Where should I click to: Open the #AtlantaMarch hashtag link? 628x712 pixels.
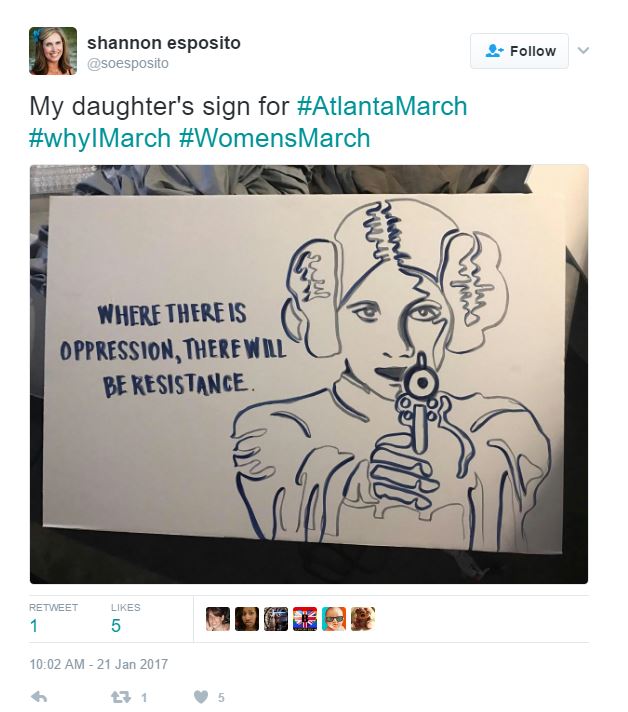382,106
